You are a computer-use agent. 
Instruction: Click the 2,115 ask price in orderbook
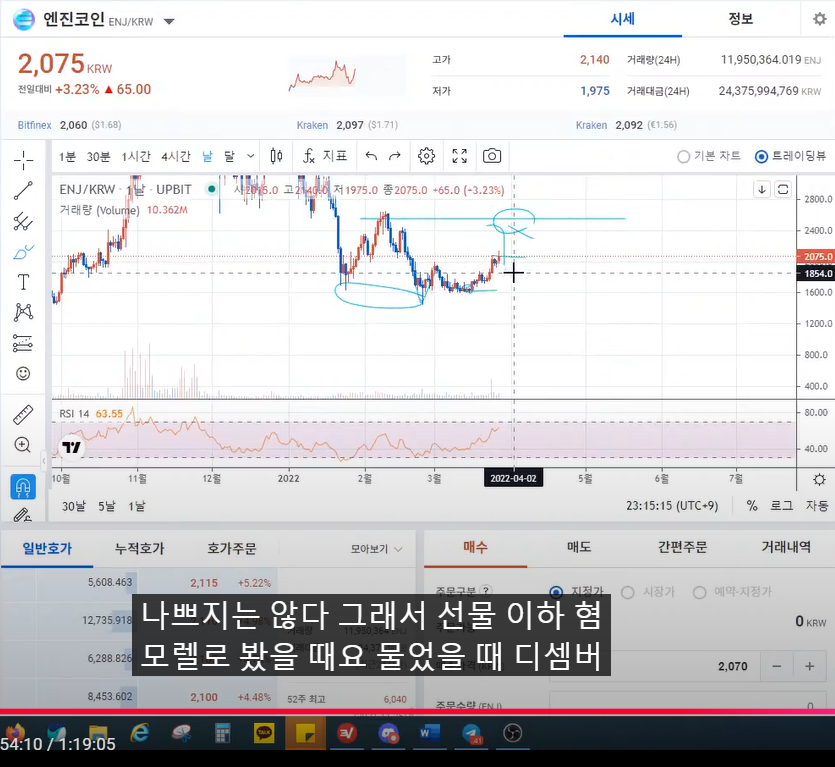(x=204, y=583)
